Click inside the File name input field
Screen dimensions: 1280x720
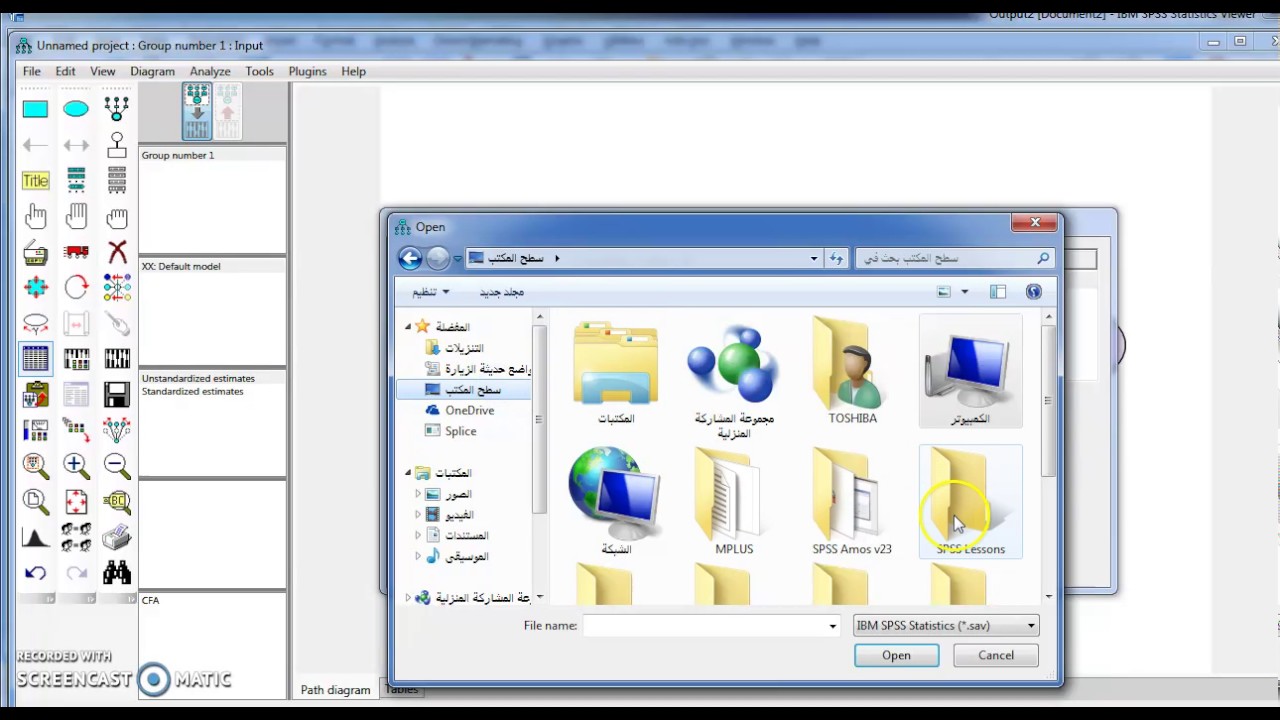point(704,626)
